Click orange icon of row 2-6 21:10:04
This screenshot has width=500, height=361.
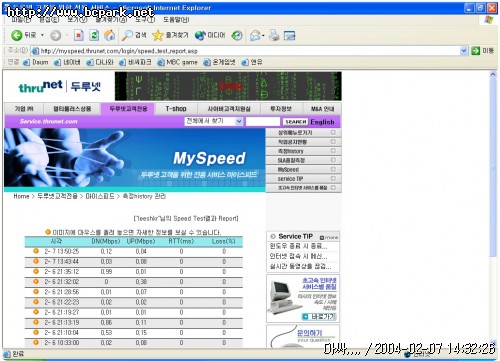tap(36, 332)
